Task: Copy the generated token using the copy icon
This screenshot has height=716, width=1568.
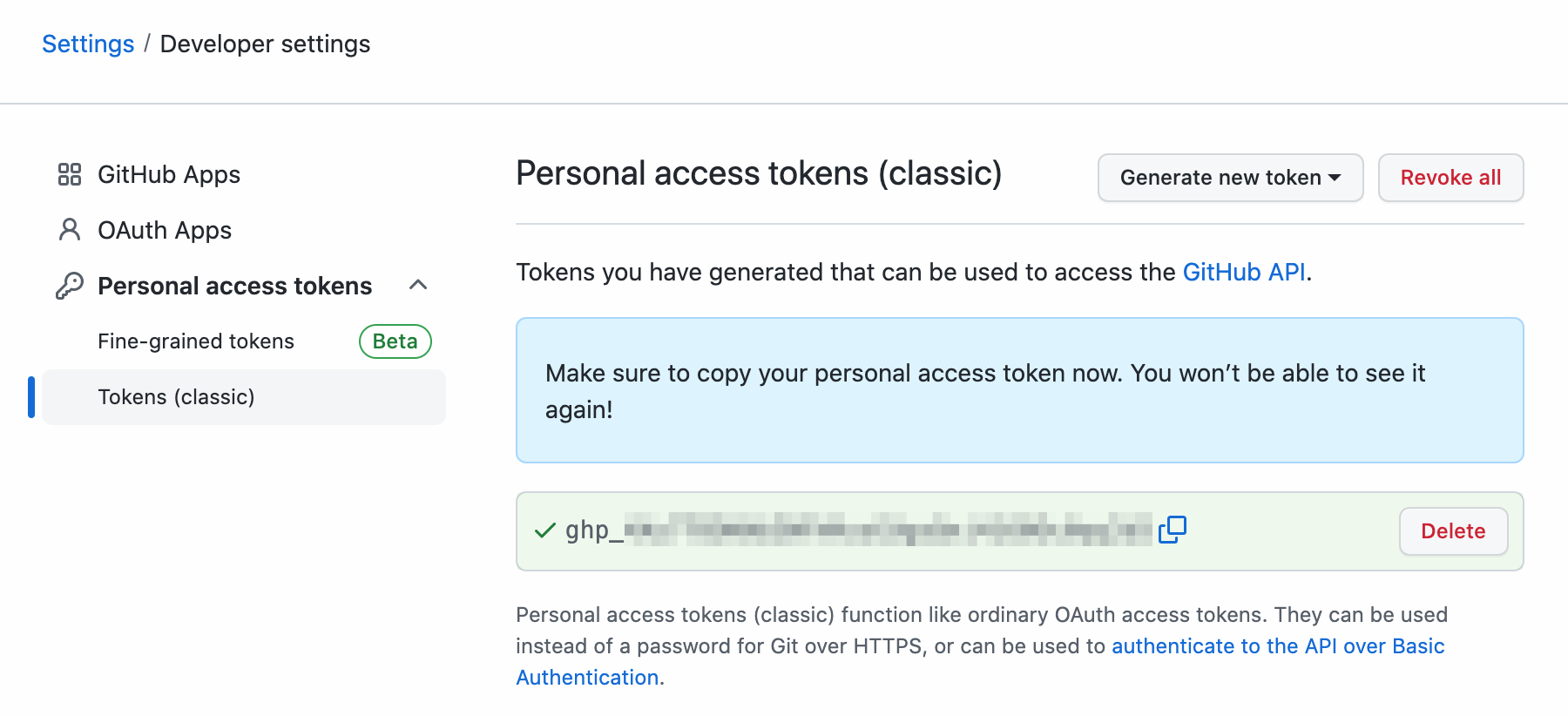Action: 1173,530
